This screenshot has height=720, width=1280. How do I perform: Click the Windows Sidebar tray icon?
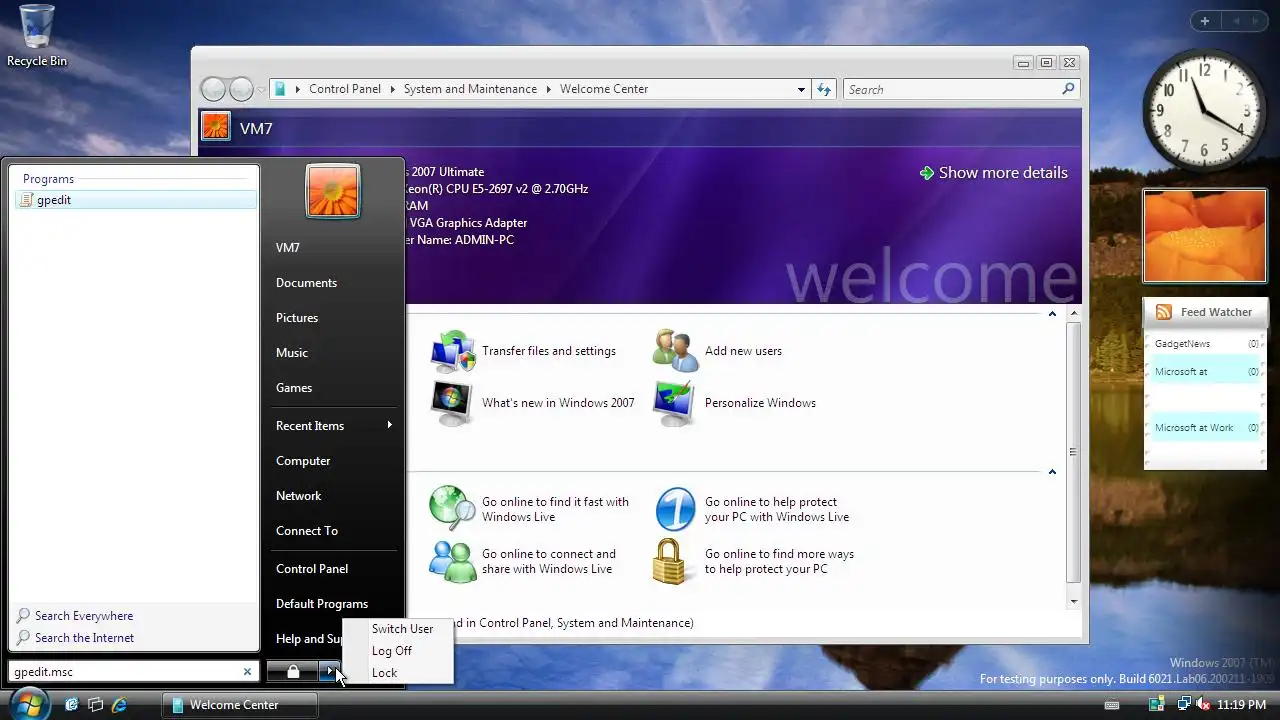point(1158,705)
